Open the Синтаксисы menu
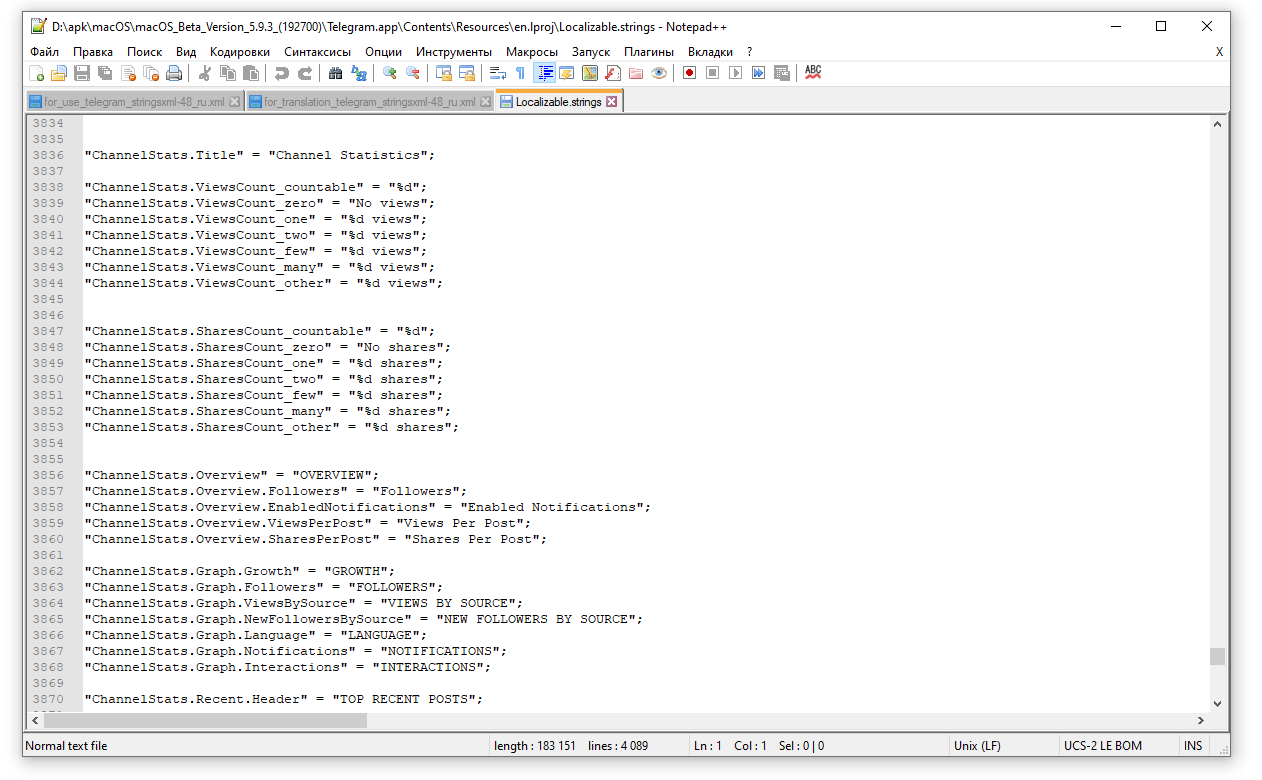Screen dimensions: 1262x780 coord(317,52)
